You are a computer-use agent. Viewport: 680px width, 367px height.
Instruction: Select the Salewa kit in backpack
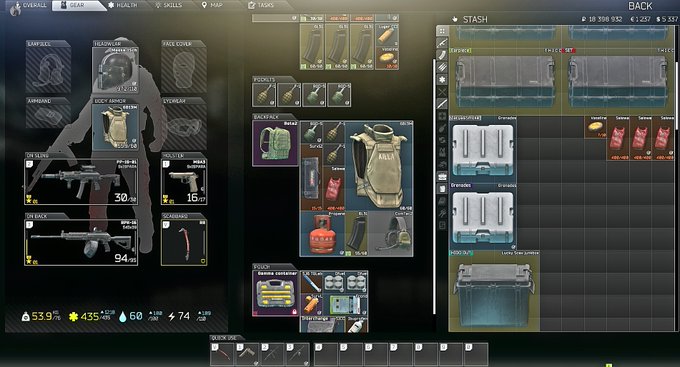pos(334,189)
